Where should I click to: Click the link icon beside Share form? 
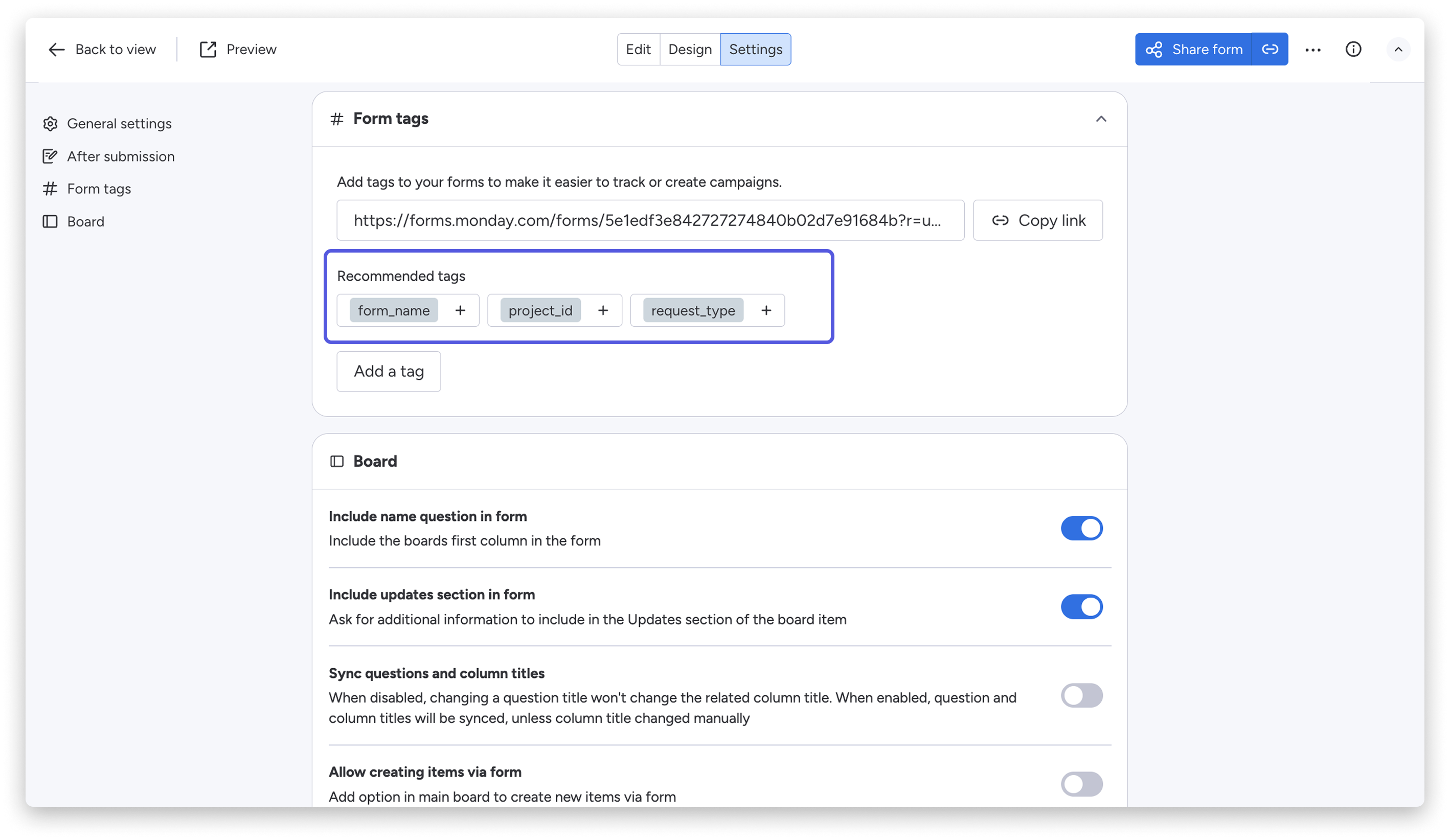click(1270, 50)
